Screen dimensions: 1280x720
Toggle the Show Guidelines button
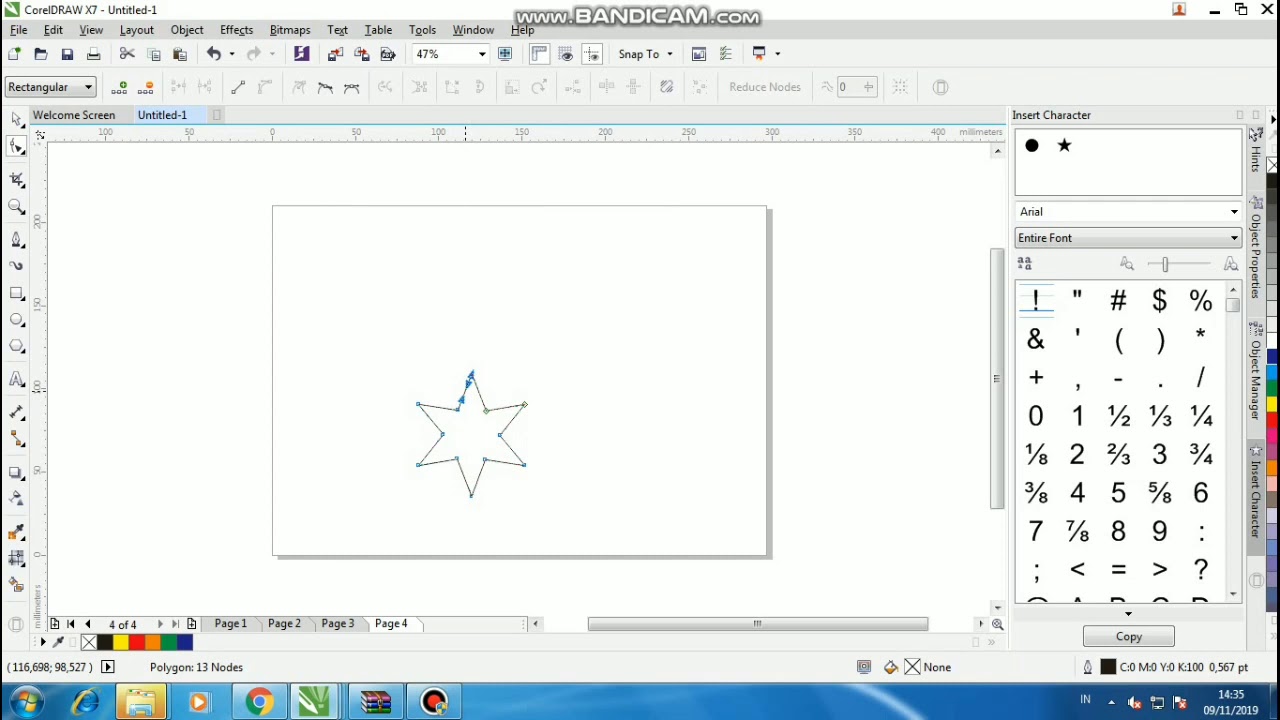[592, 54]
